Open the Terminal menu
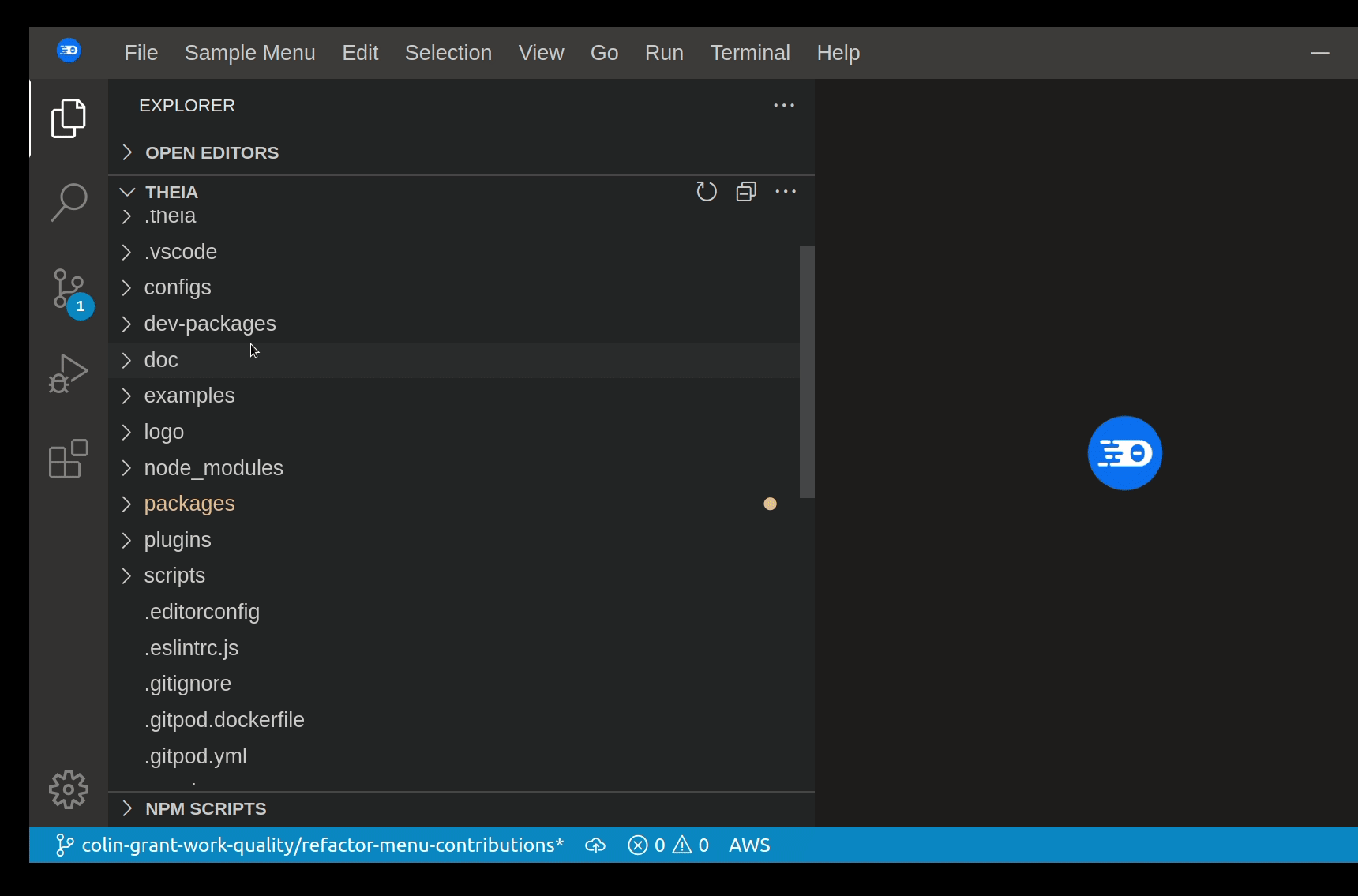 click(x=749, y=52)
